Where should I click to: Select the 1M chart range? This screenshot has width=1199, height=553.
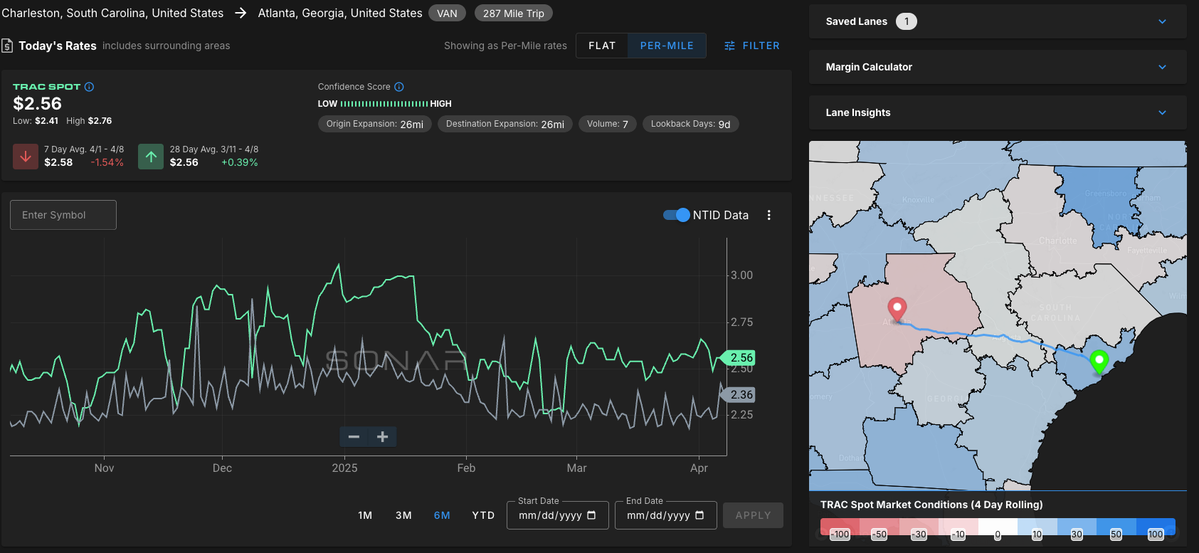(x=366, y=516)
